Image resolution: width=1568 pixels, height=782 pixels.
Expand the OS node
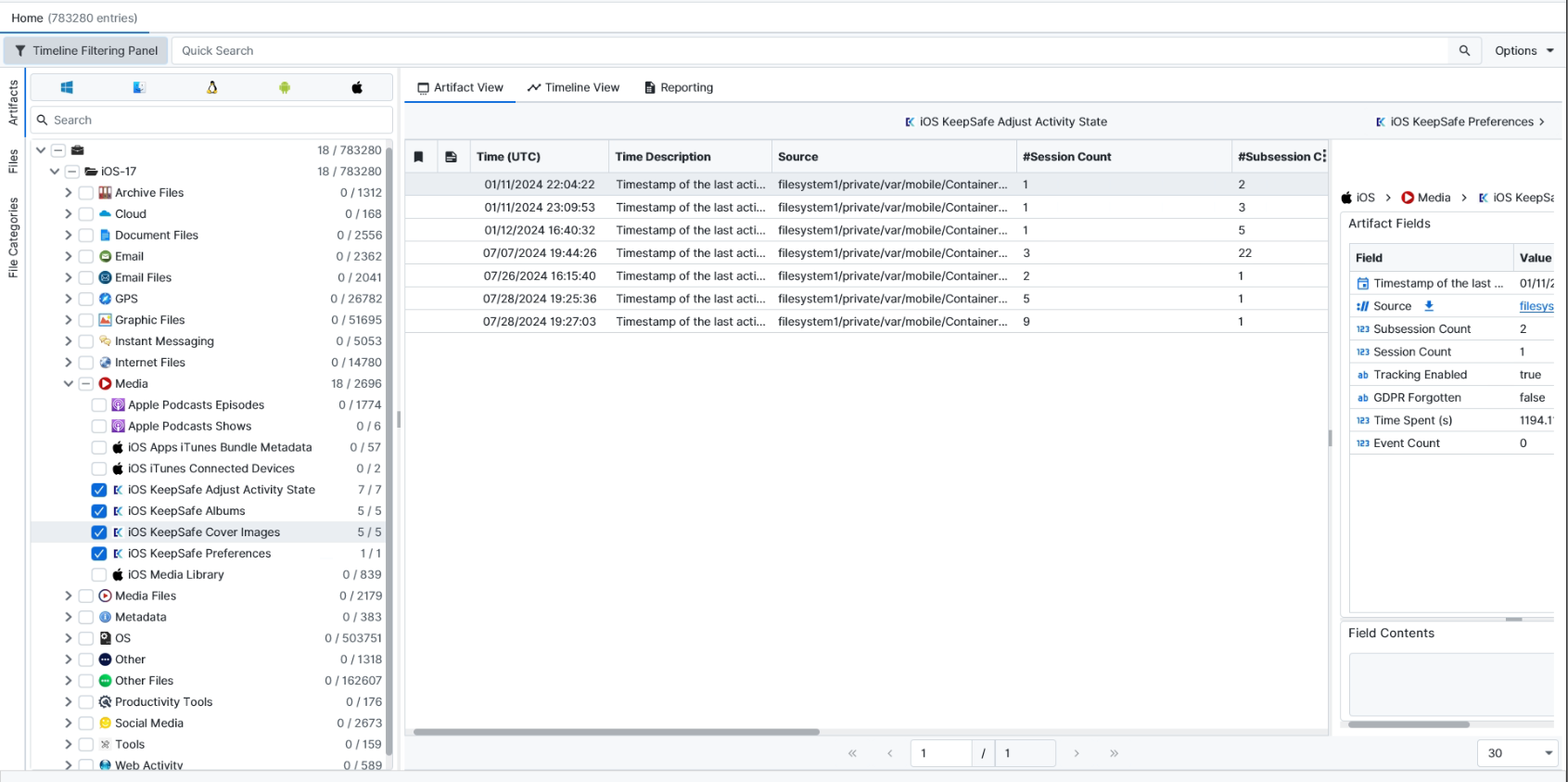pos(69,638)
